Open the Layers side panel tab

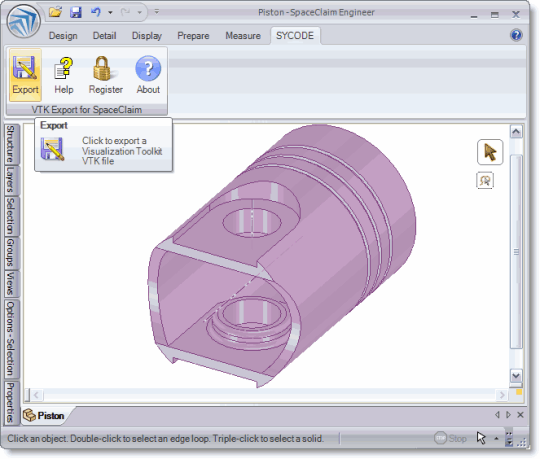click(11, 180)
